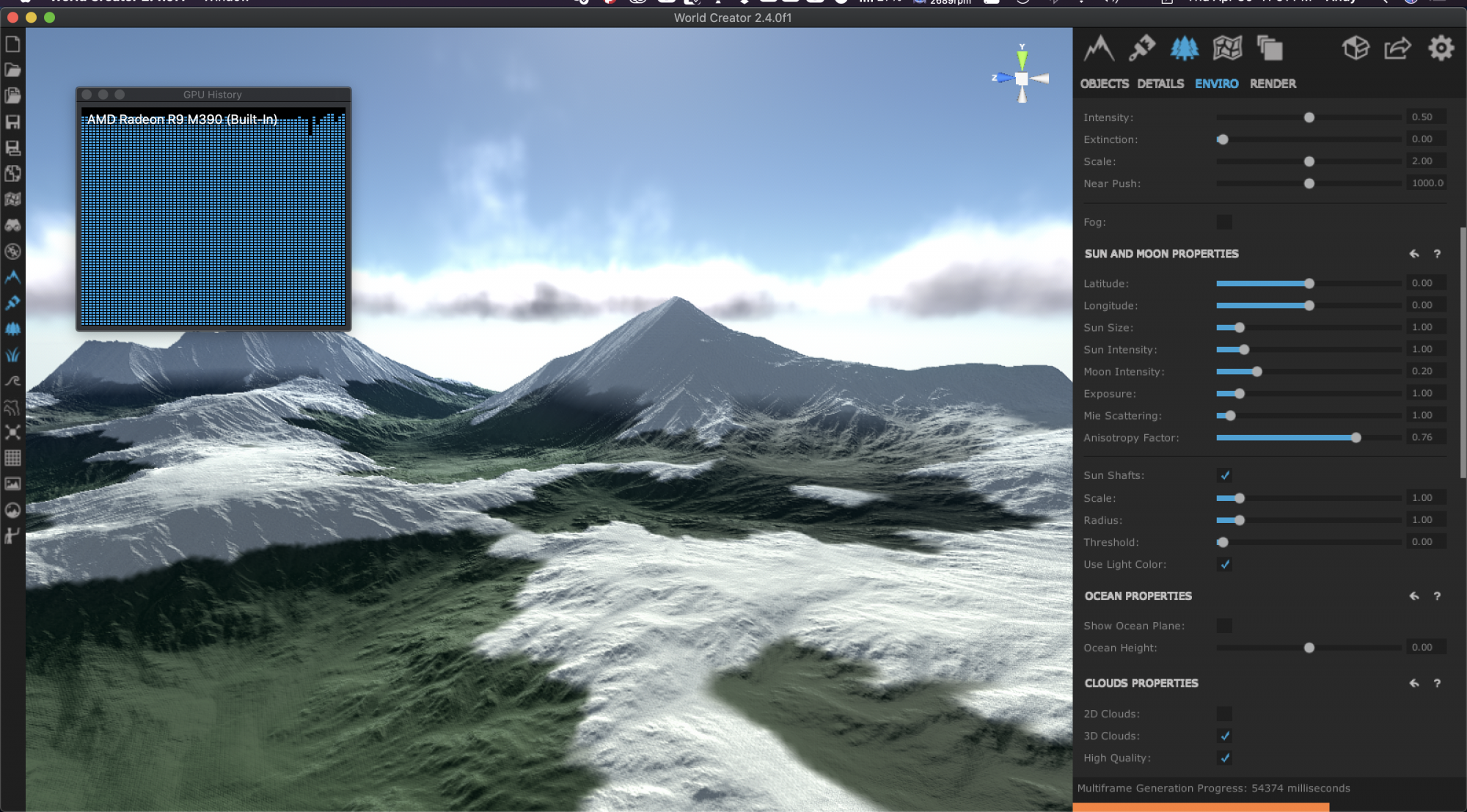
Task: Click the Save floppy disk icon
Action: [12, 122]
